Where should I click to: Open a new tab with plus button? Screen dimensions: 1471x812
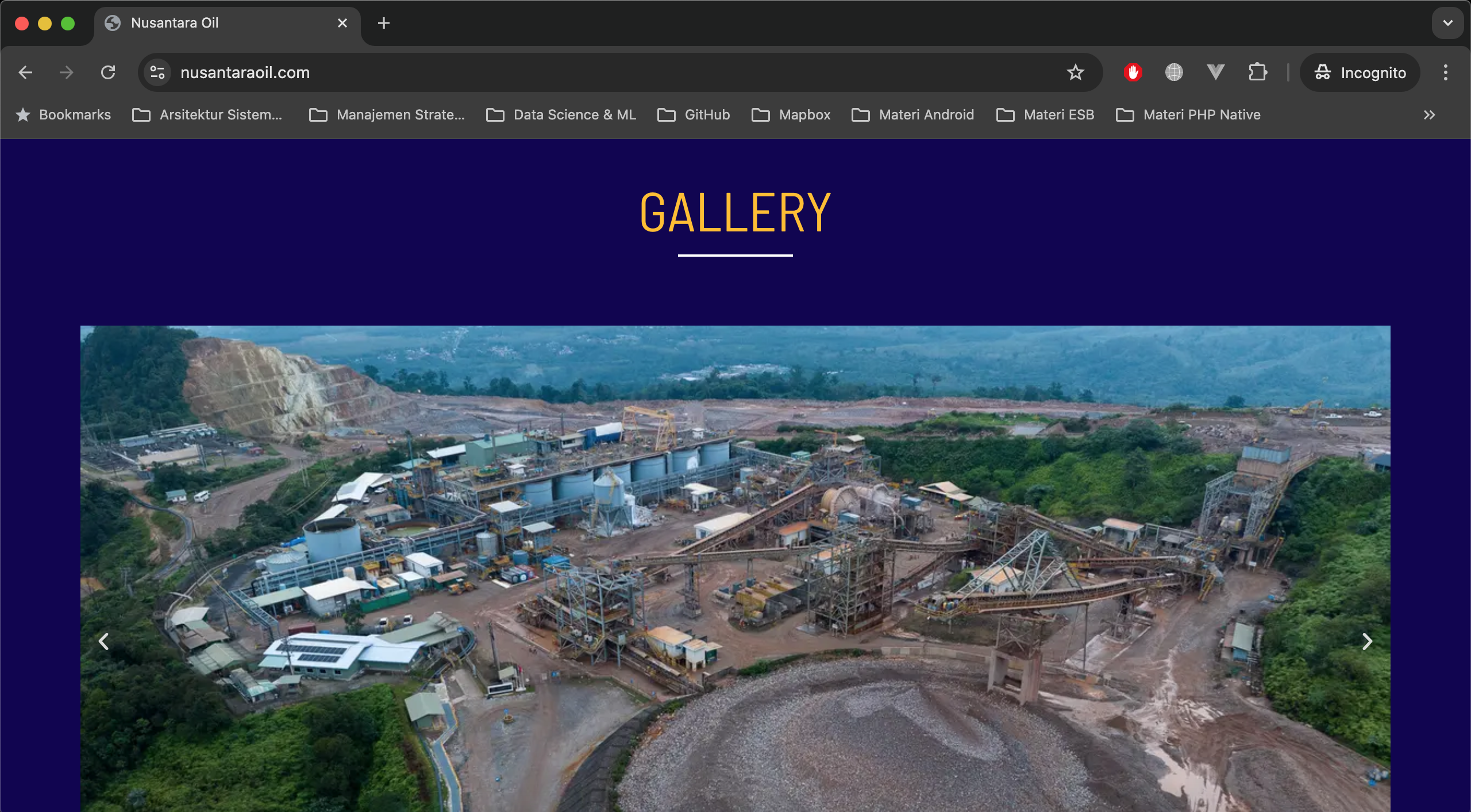click(x=384, y=23)
